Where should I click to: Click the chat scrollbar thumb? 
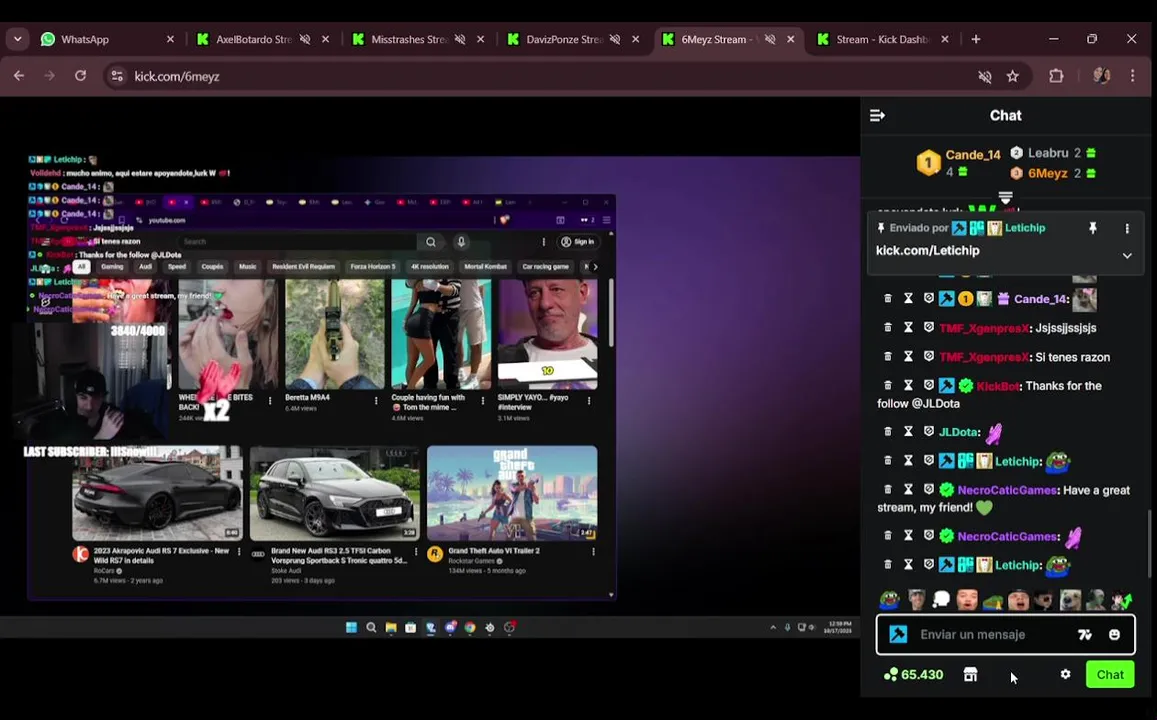point(1149,544)
